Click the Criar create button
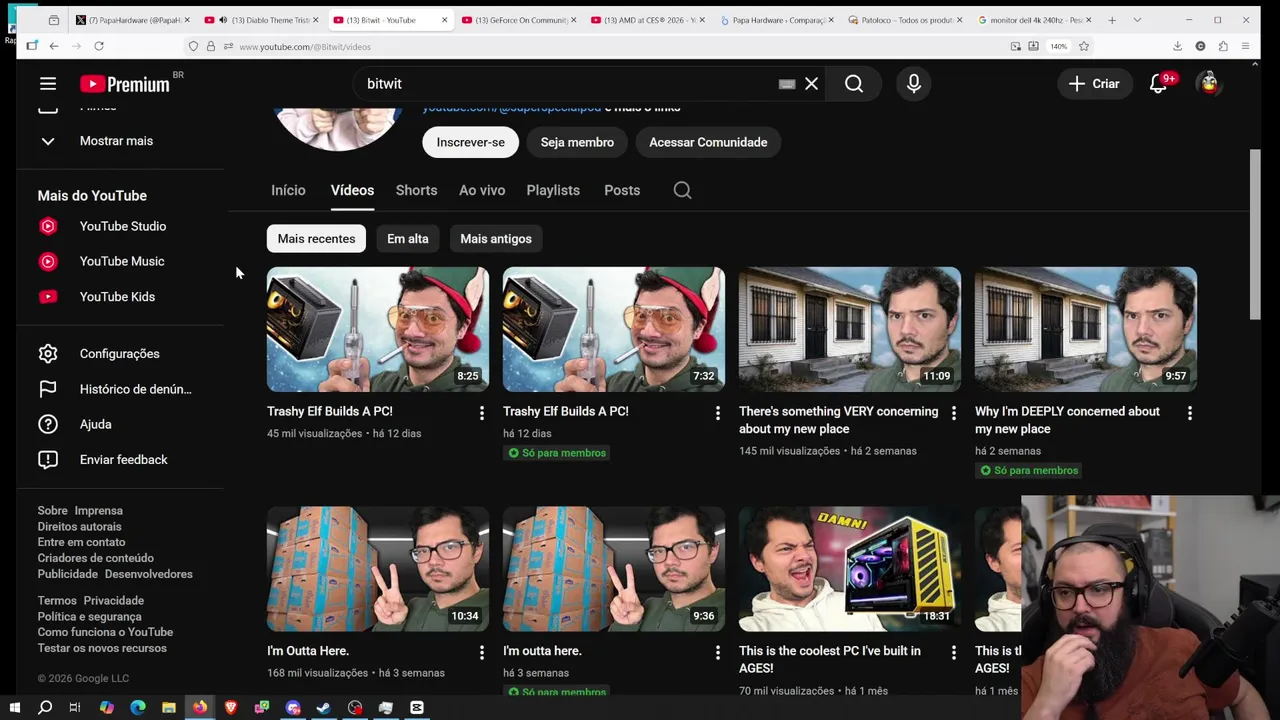This screenshot has height=720, width=1280. pos(1094,84)
